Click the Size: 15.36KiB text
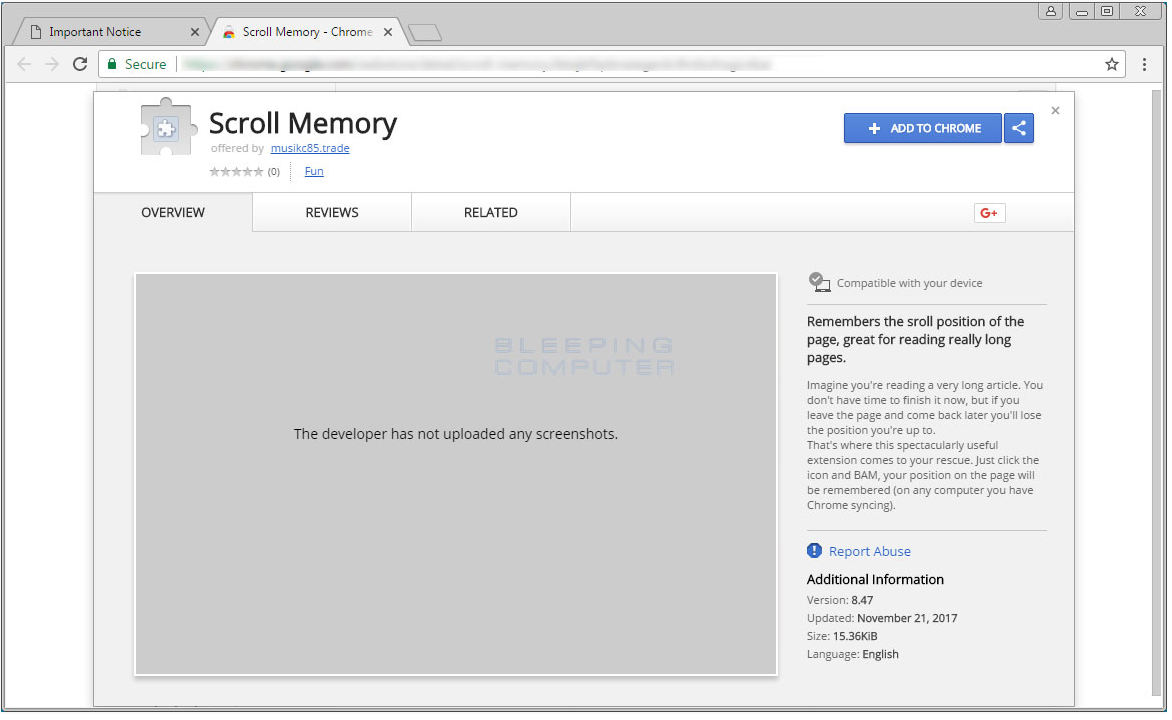Viewport: 1172px width, 720px height. [x=842, y=636]
